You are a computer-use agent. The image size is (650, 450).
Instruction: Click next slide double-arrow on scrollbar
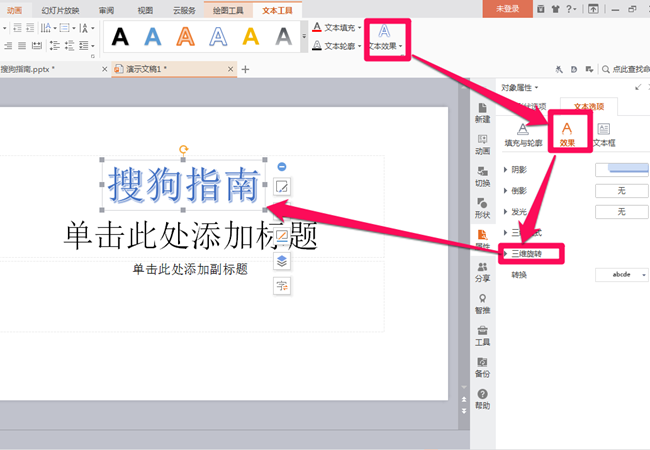tap(464, 411)
